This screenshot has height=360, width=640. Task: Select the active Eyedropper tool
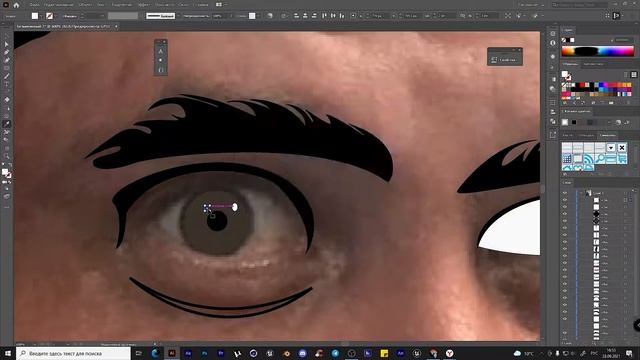[7, 124]
